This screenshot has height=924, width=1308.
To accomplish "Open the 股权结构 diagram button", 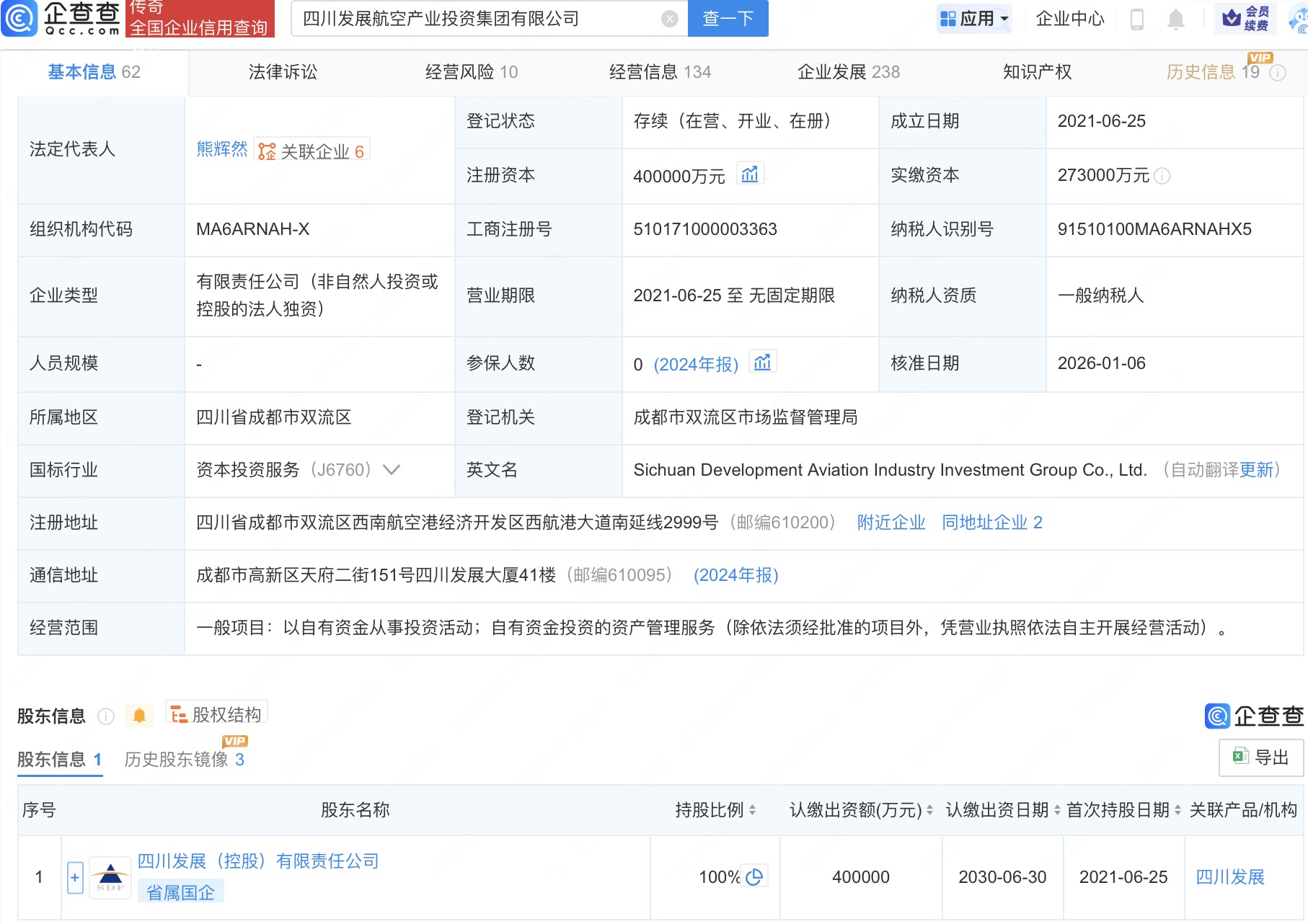I will click(x=216, y=714).
